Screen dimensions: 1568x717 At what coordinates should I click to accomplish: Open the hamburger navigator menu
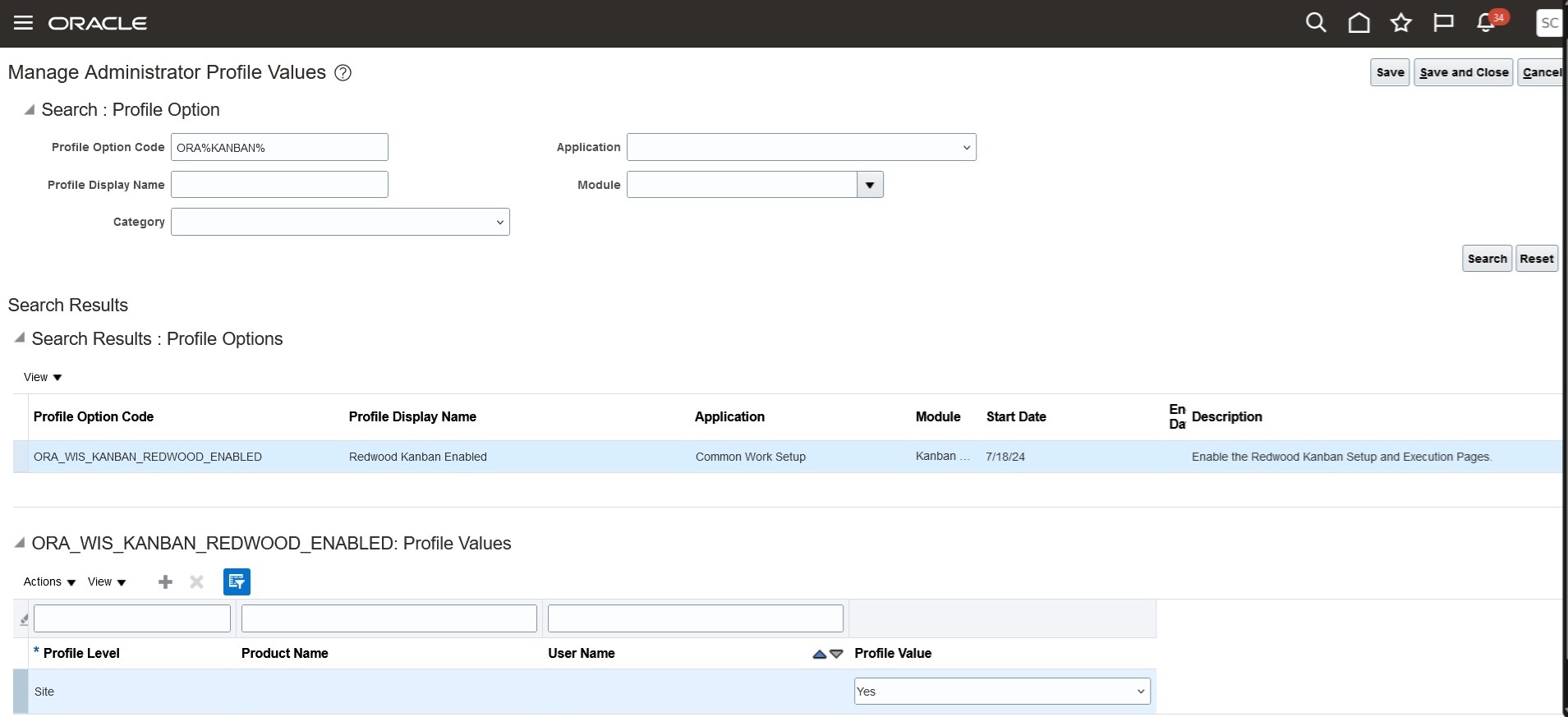[23, 23]
